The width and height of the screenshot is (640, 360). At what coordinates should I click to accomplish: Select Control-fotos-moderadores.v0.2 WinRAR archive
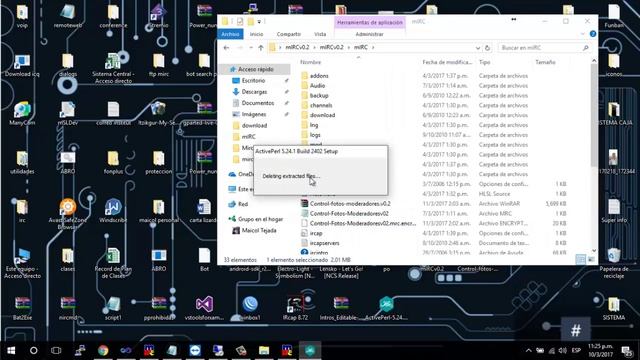[350, 204]
